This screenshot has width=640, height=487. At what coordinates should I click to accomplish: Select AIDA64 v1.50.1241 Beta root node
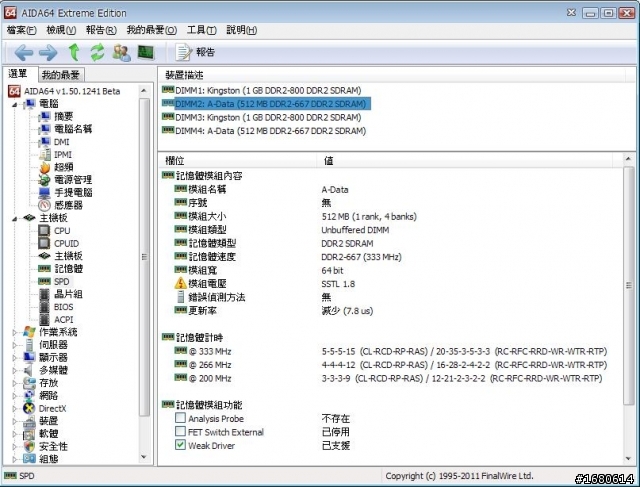click(72, 91)
